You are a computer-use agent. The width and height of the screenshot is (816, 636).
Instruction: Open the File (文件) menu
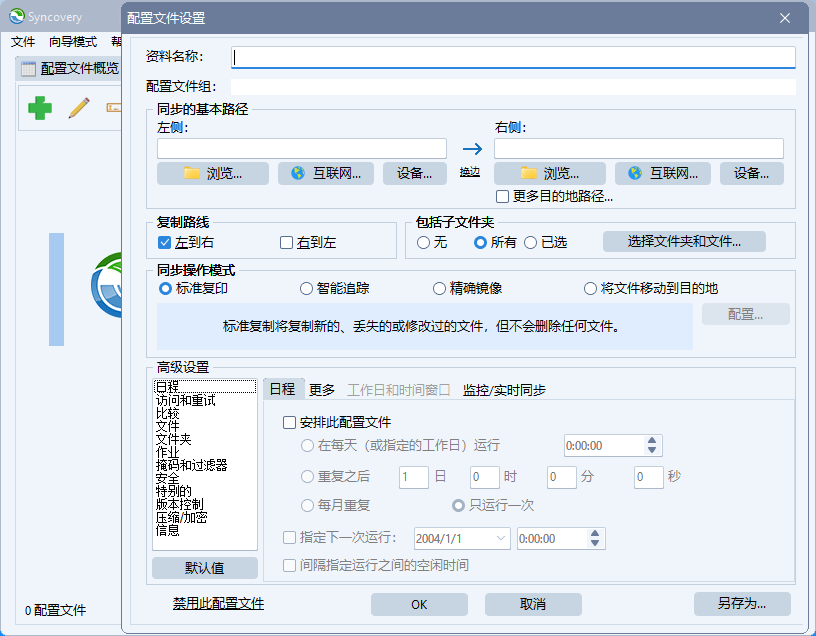23,42
